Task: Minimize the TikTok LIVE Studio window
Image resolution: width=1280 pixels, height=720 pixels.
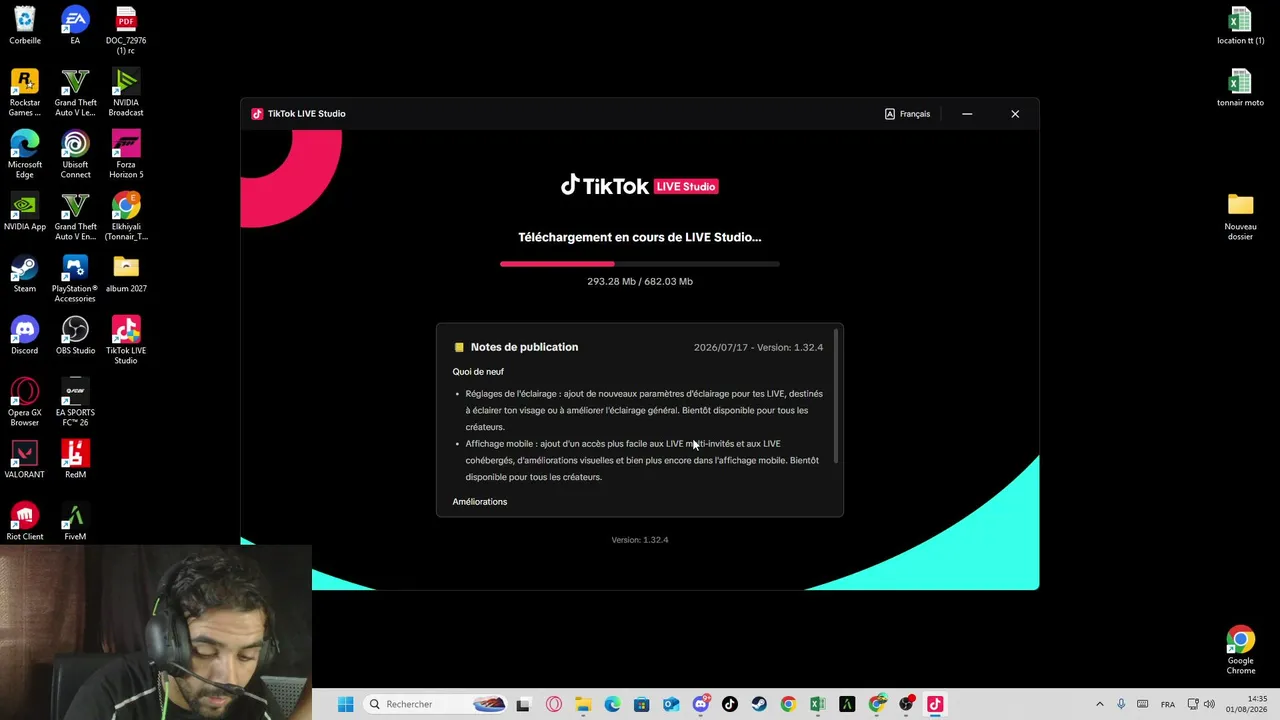Action: pos(967,114)
